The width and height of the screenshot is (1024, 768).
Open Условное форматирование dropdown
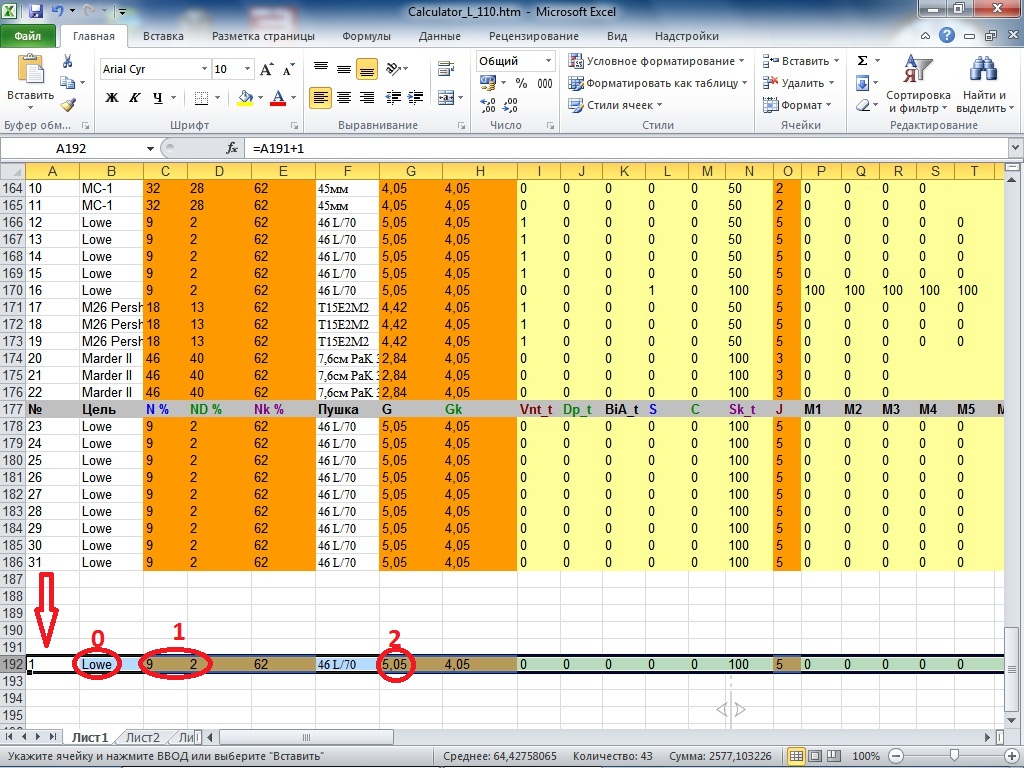656,61
